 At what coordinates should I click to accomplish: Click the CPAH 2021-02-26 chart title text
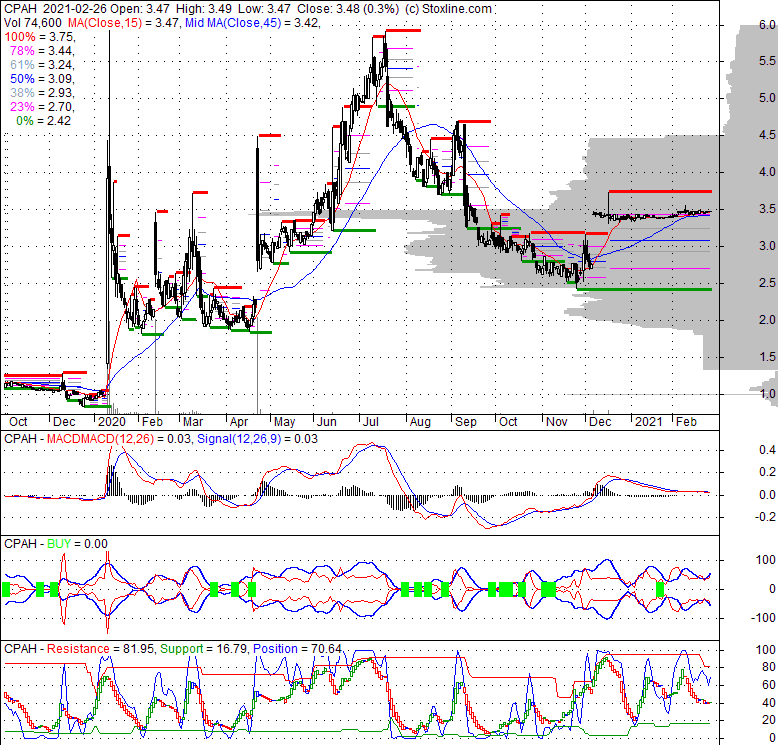55,9
